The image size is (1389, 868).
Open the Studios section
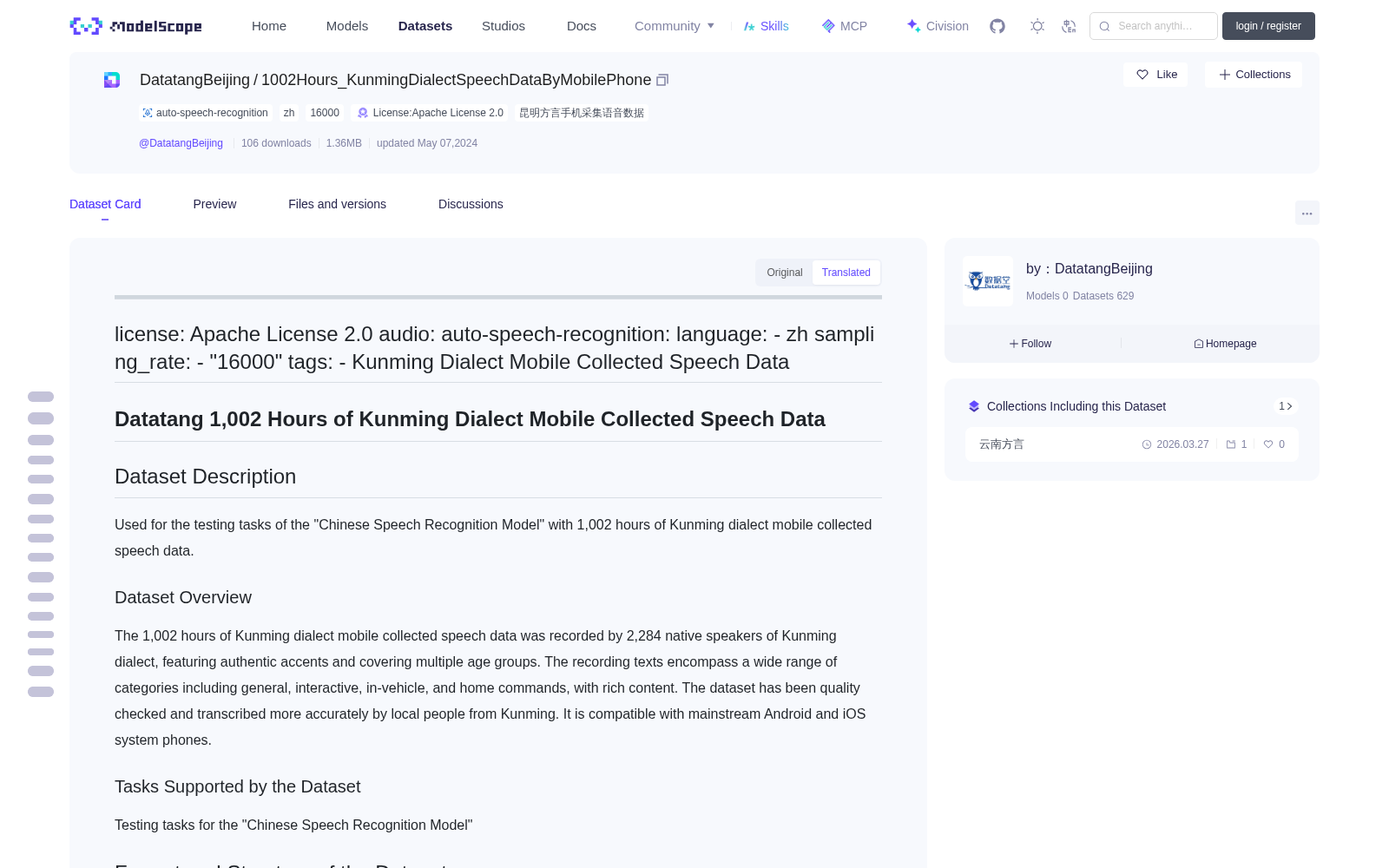click(504, 26)
